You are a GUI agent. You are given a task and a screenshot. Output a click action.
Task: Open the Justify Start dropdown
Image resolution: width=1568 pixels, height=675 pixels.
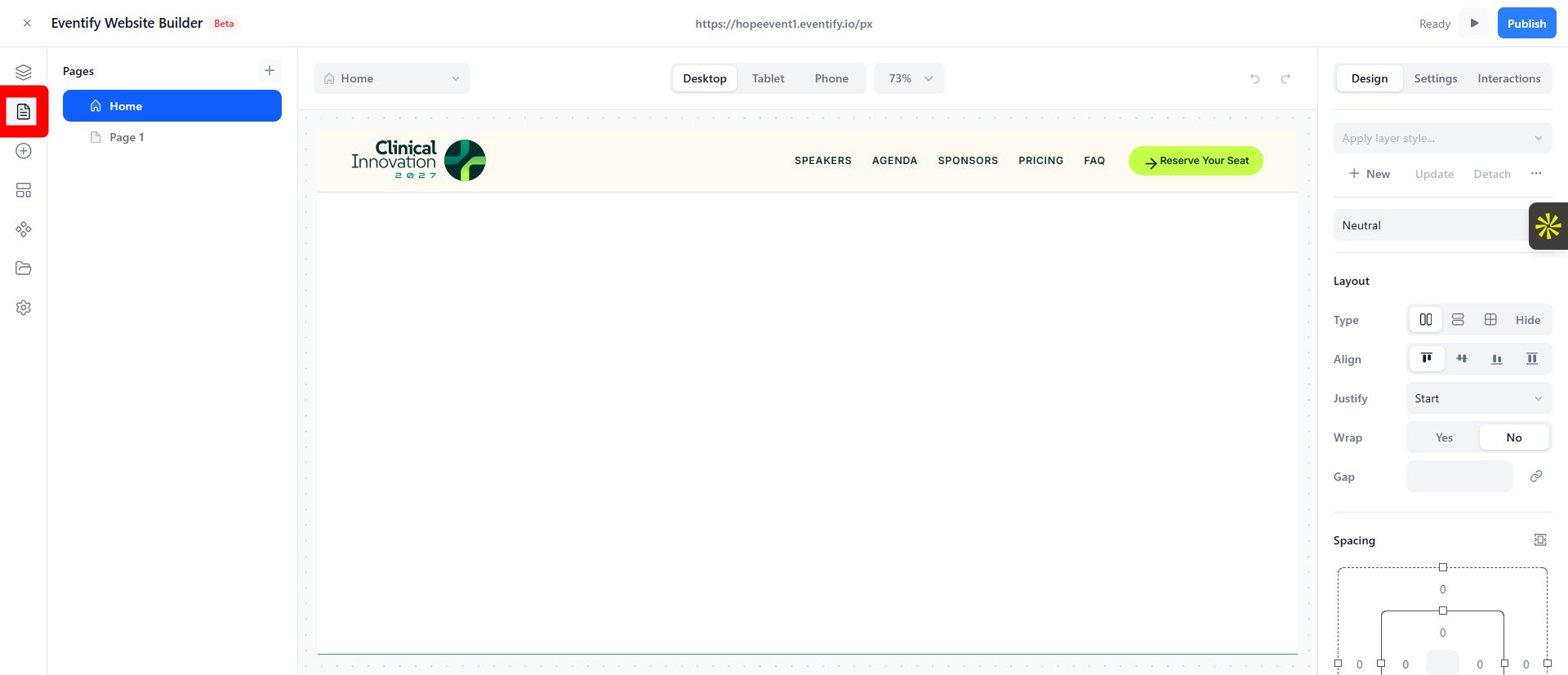(1479, 398)
